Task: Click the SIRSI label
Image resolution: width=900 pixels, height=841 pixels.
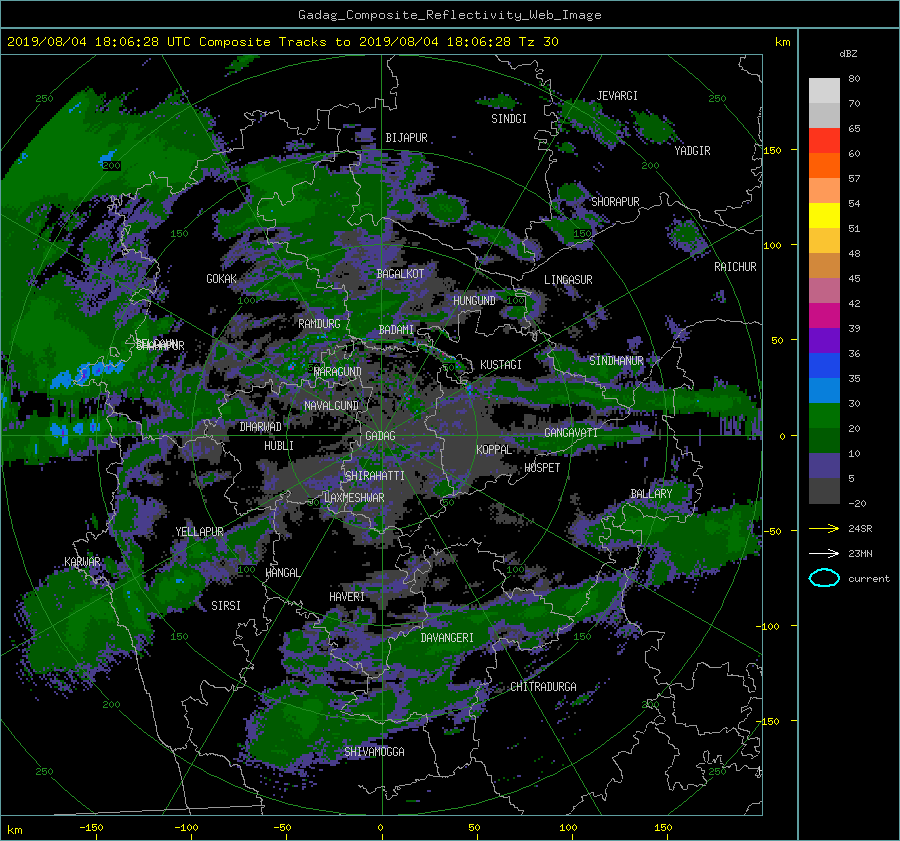Action: (226, 606)
